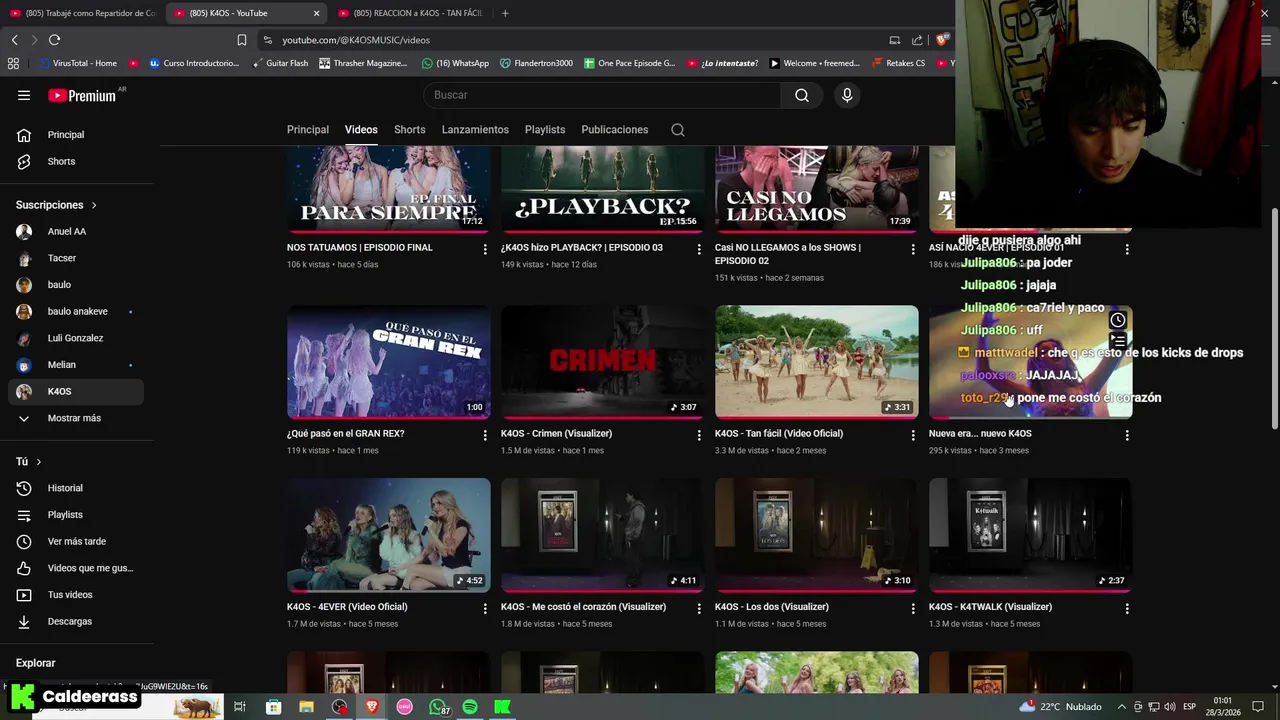Viewport: 1280px width, 720px height.
Task: Open Spotify from the taskbar
Action: point(470,707)
